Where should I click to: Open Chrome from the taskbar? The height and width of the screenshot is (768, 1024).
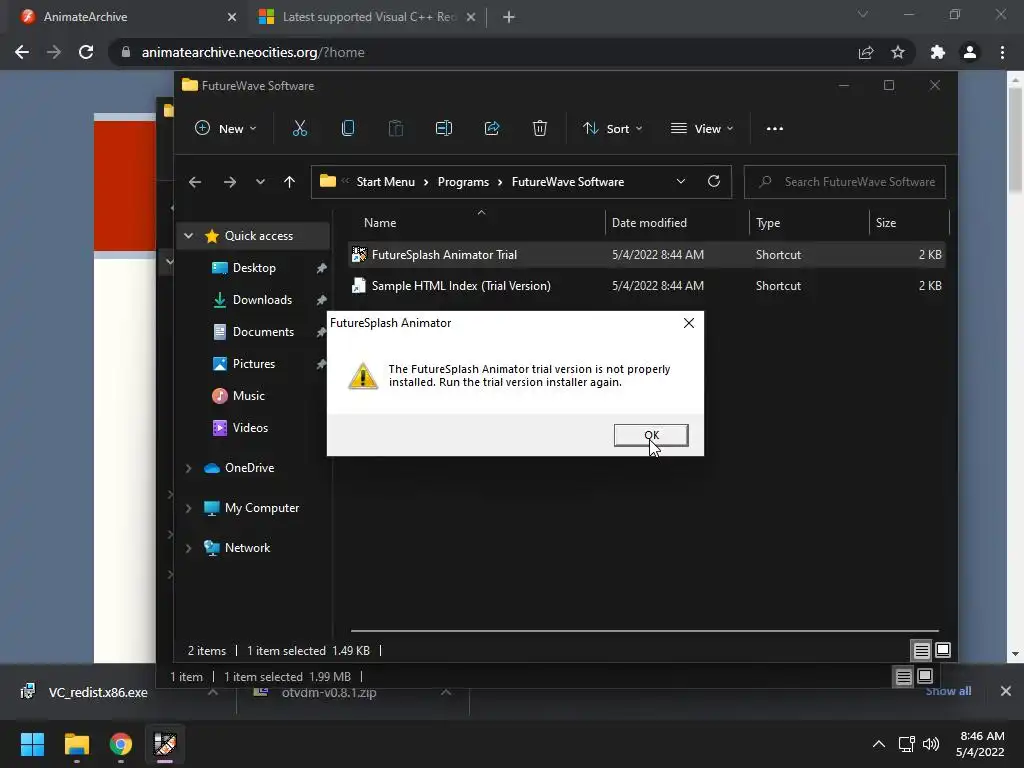pyautogui.click(x=121, y=744)
